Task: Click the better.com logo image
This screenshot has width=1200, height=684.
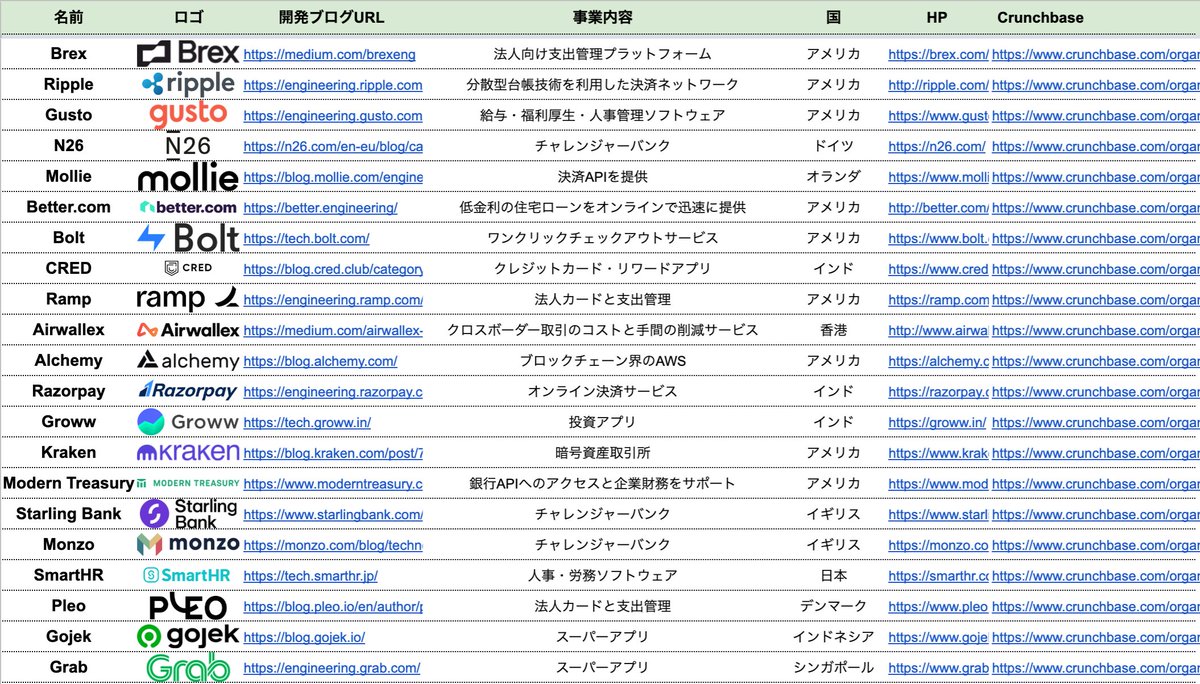Action: coord(188,207)
